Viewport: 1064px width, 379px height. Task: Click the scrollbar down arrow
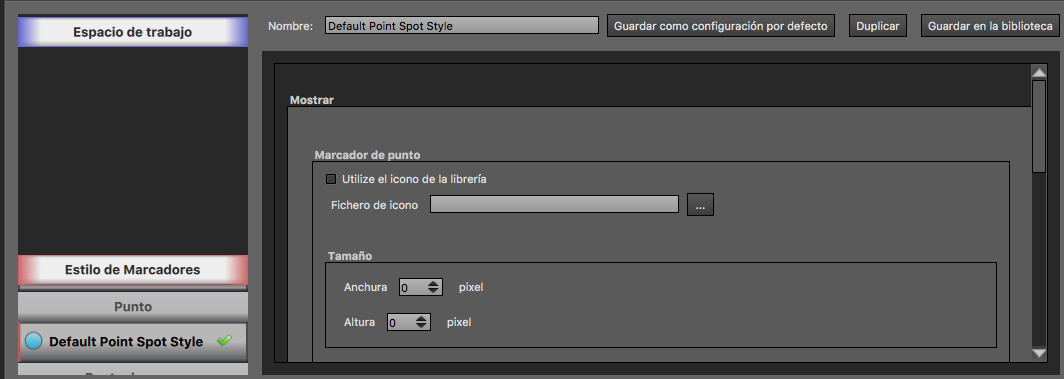(x=1038, y=353)
